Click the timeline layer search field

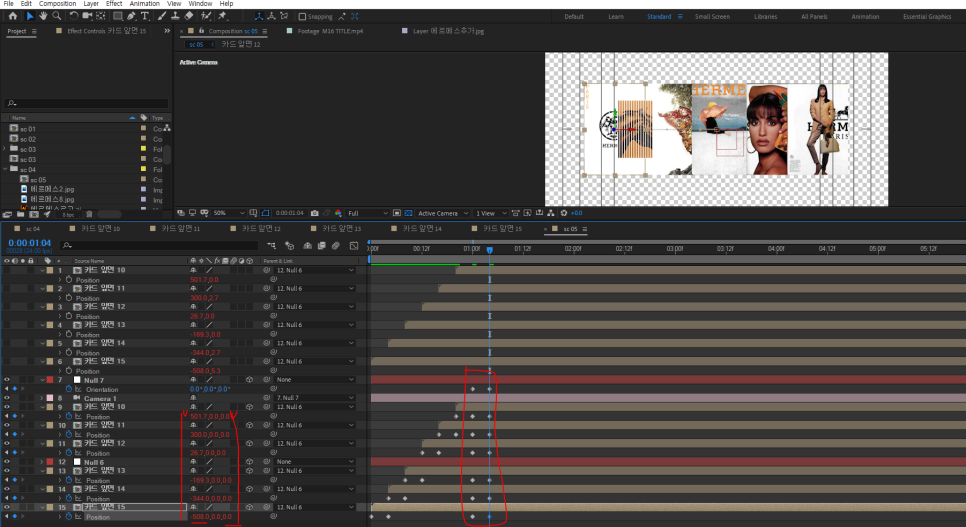[160, 245]
